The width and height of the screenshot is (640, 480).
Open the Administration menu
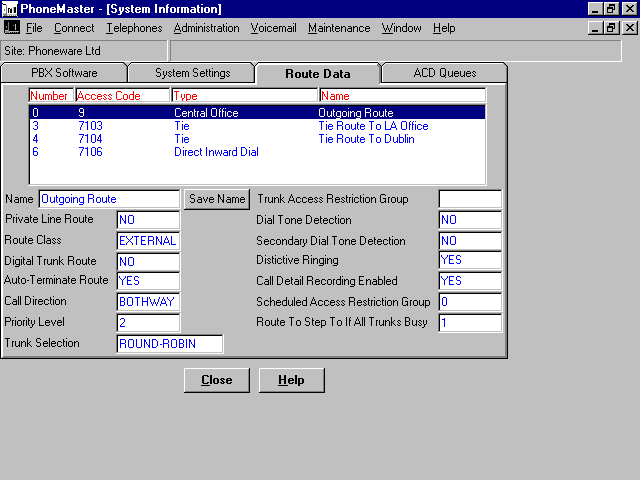pyautogui.click(x=207, y=28)
